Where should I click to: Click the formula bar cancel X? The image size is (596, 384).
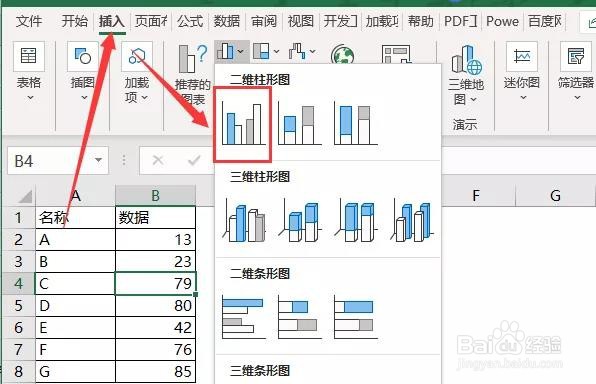[x=158, y=160]
